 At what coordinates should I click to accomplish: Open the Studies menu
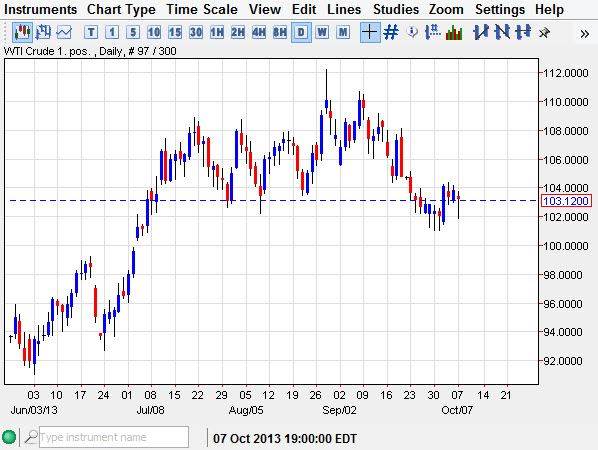[396, 9]
